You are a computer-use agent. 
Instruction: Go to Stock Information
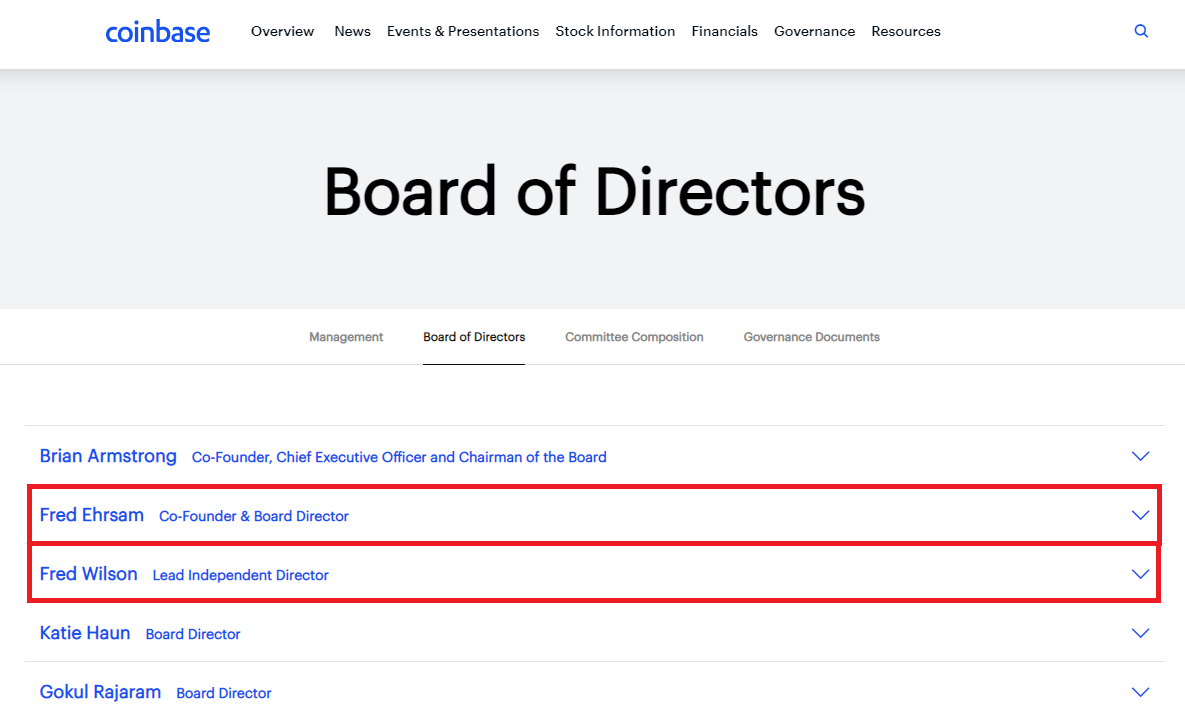point(615,31)
